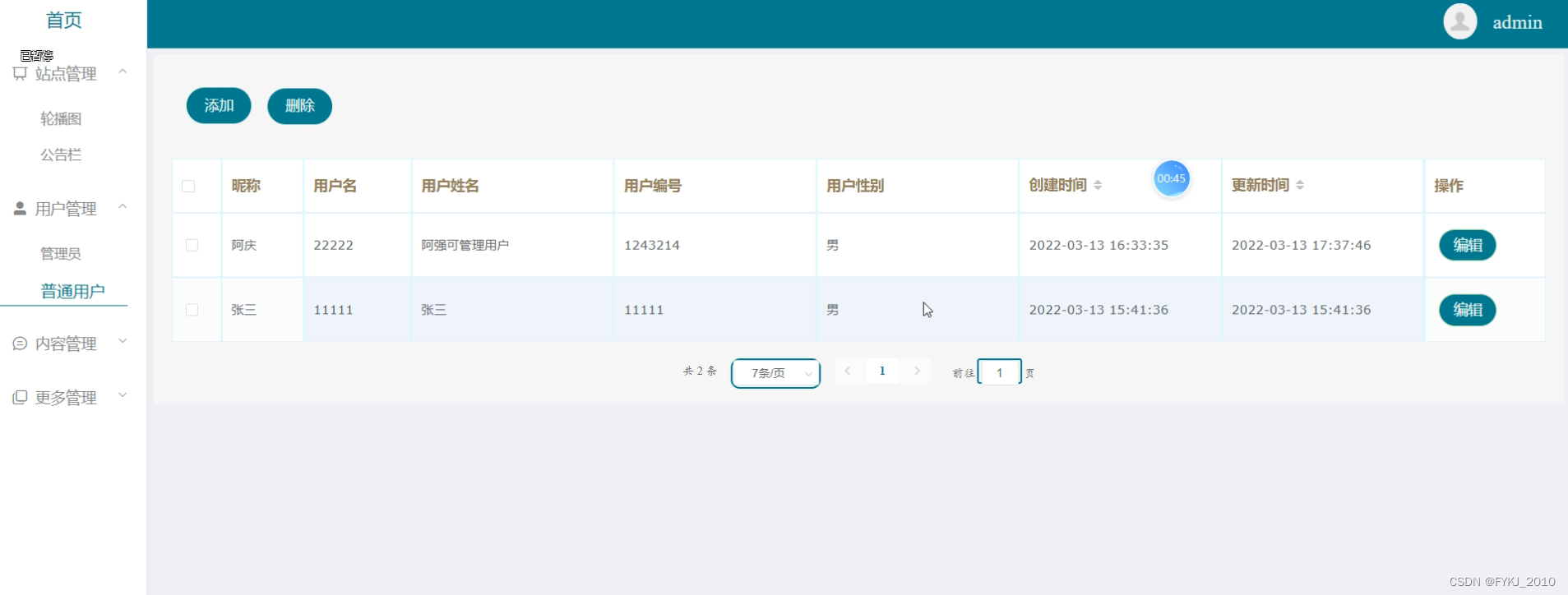Select the 普通用户 menu item
This screenshot has height=595, width=1568.
(72, 292)
